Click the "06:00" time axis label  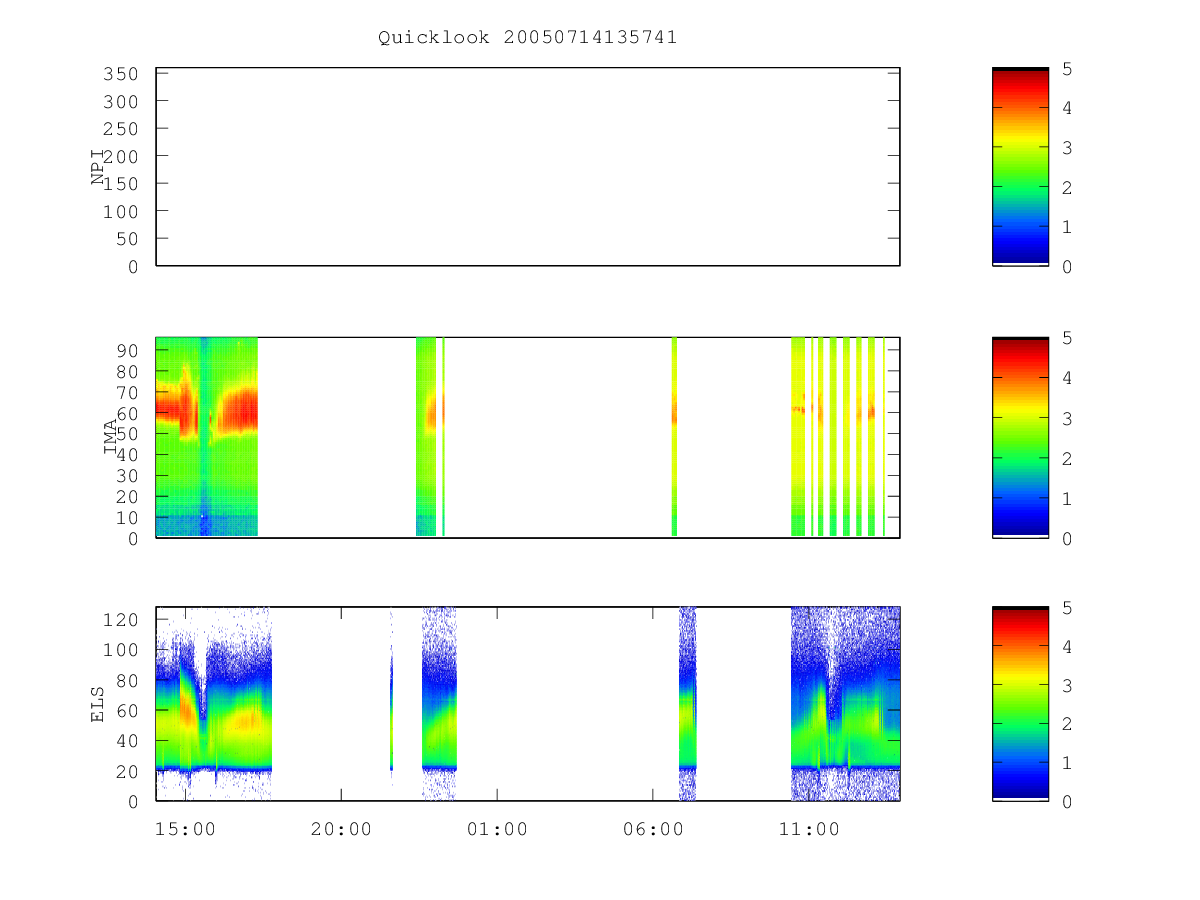(x=653, y=829)
